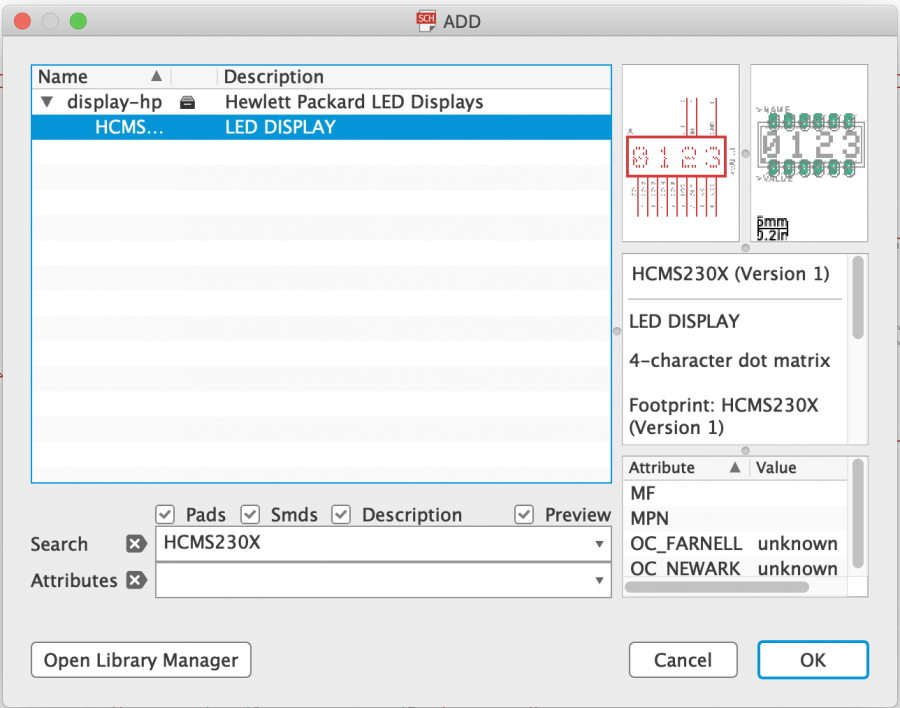Click the Cancel button

coord(683,660)
